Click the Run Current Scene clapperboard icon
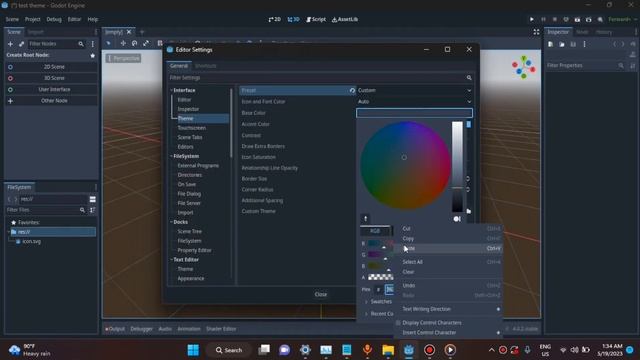640x360 pixels. click(x=577, y=19)
